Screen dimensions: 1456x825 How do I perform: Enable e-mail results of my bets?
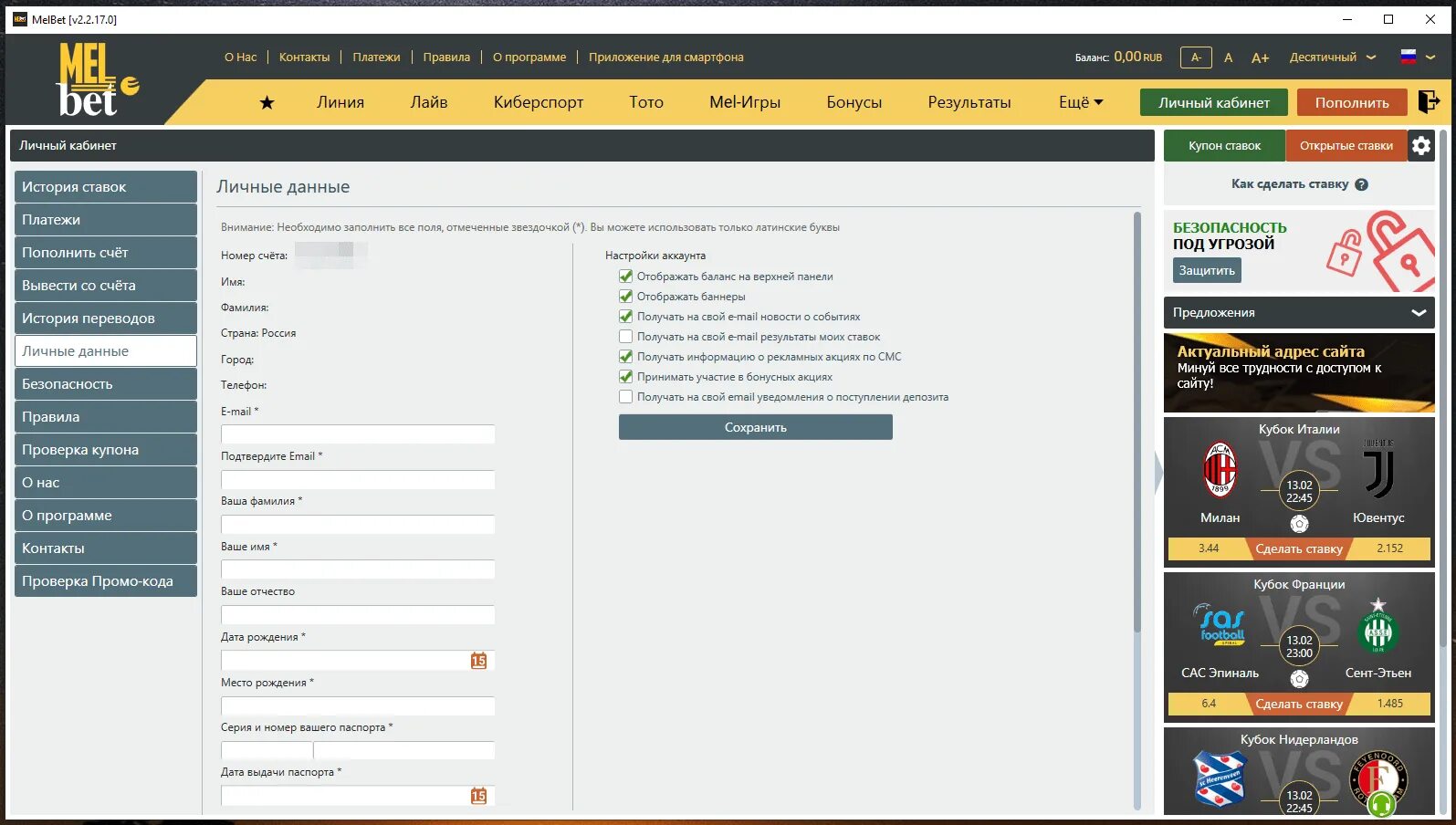click(x=625, y=337)
